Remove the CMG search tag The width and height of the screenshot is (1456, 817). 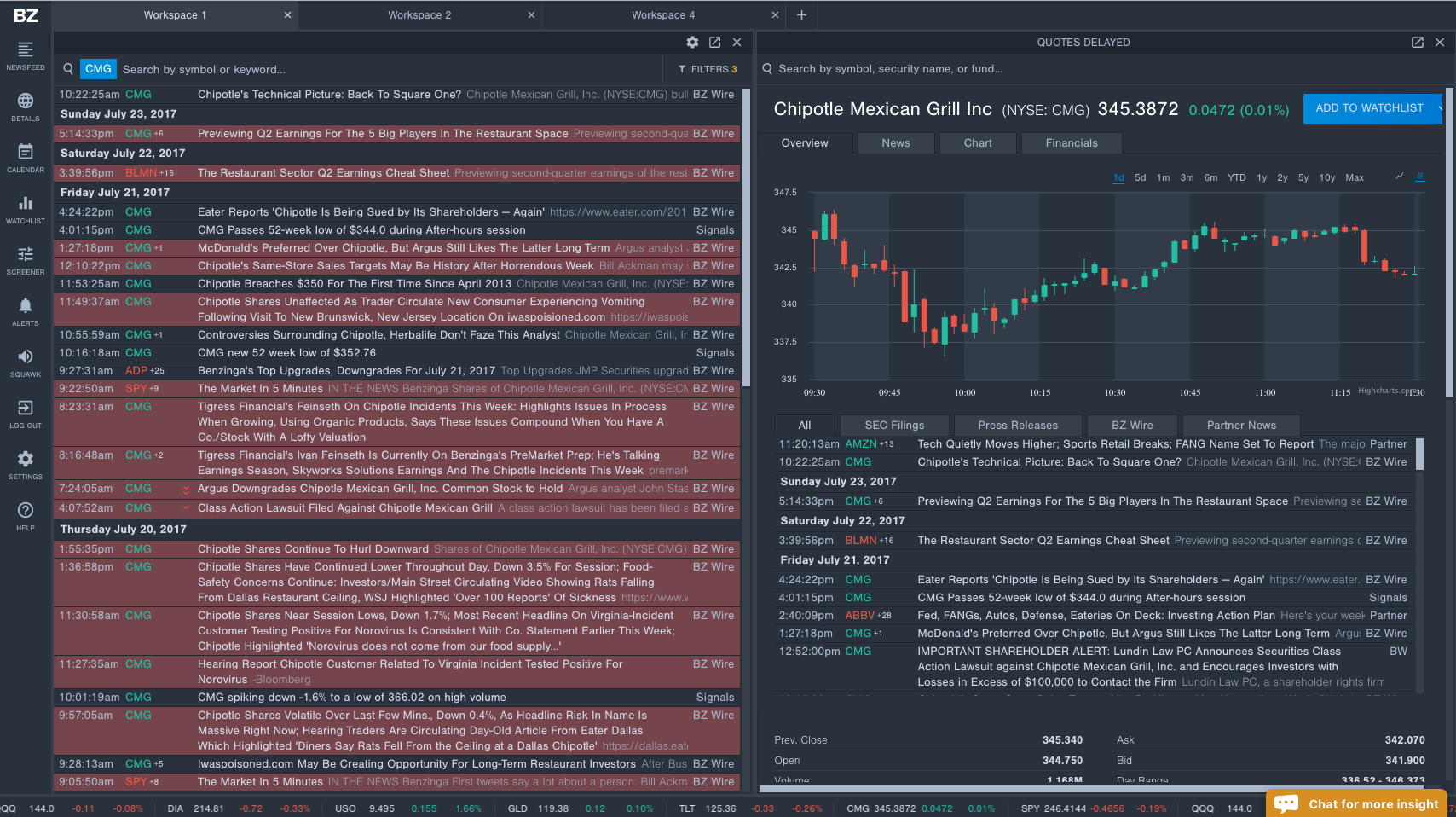click(98, 69)
